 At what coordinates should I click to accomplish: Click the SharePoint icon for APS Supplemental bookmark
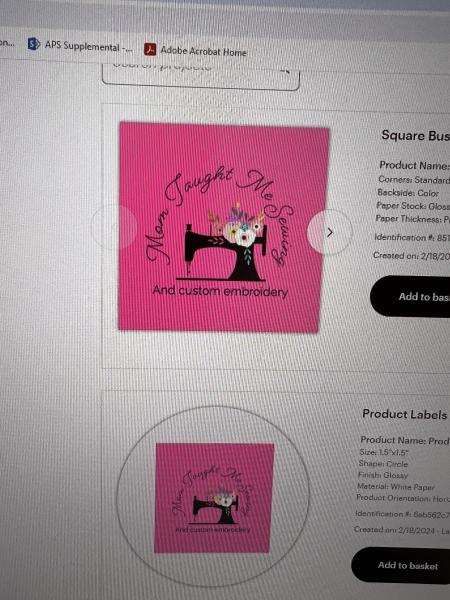[33, 44]
